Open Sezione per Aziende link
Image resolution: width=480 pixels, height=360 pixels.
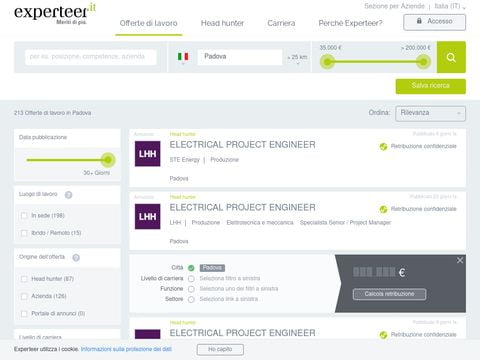394,6
